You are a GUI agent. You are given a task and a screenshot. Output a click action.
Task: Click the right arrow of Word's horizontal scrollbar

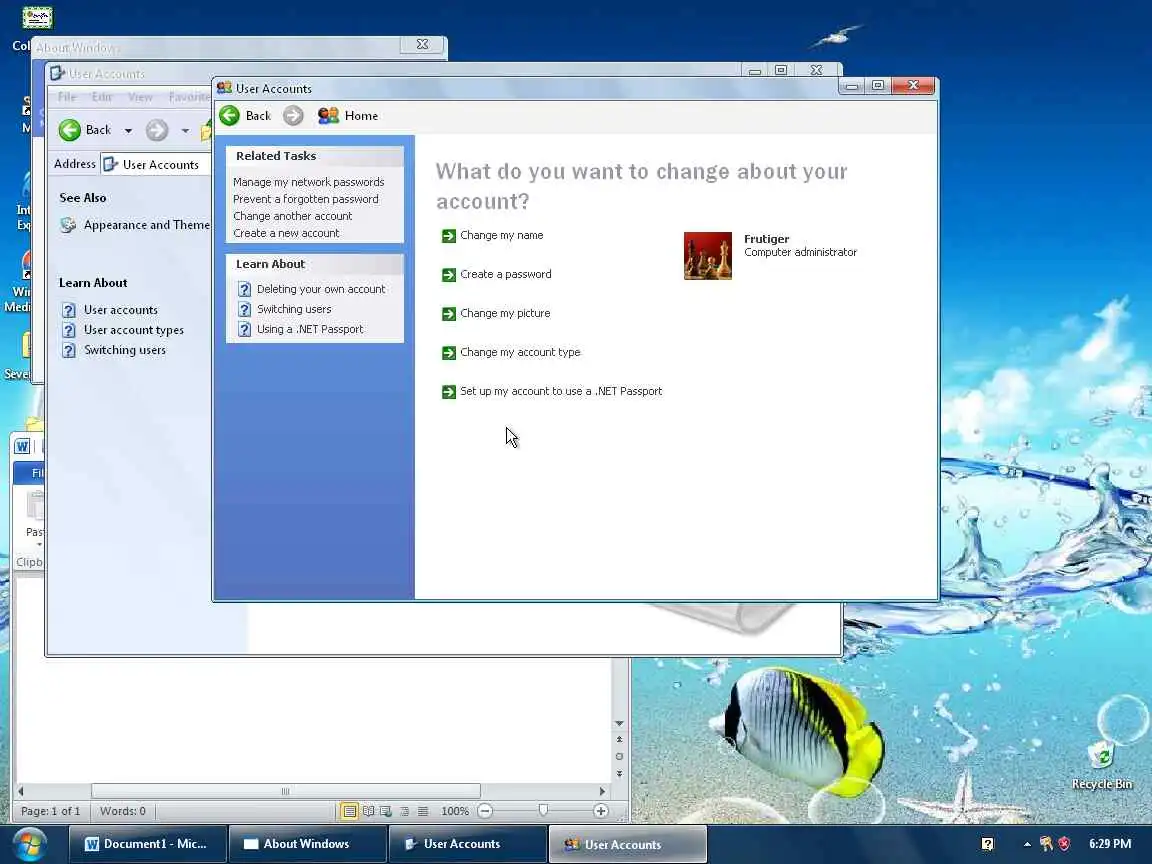coord(602,791)
